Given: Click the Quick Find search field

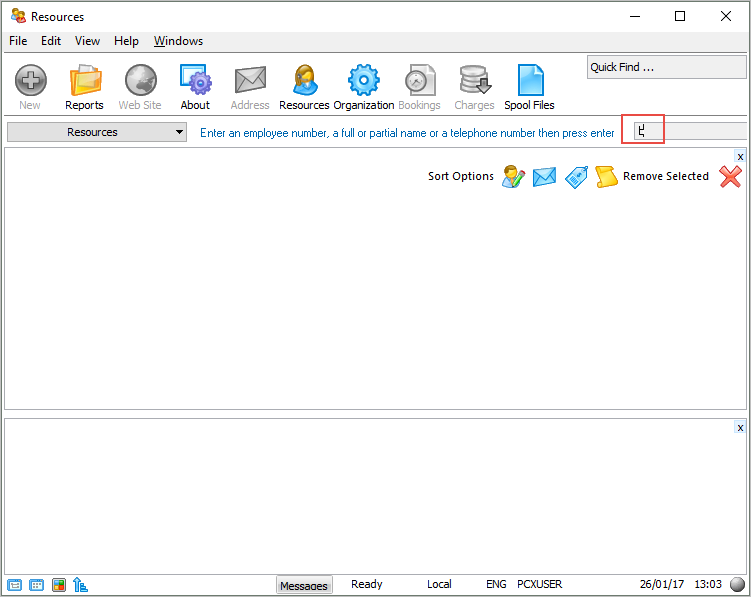Looking at the screenshot, I should pos(666,67).
